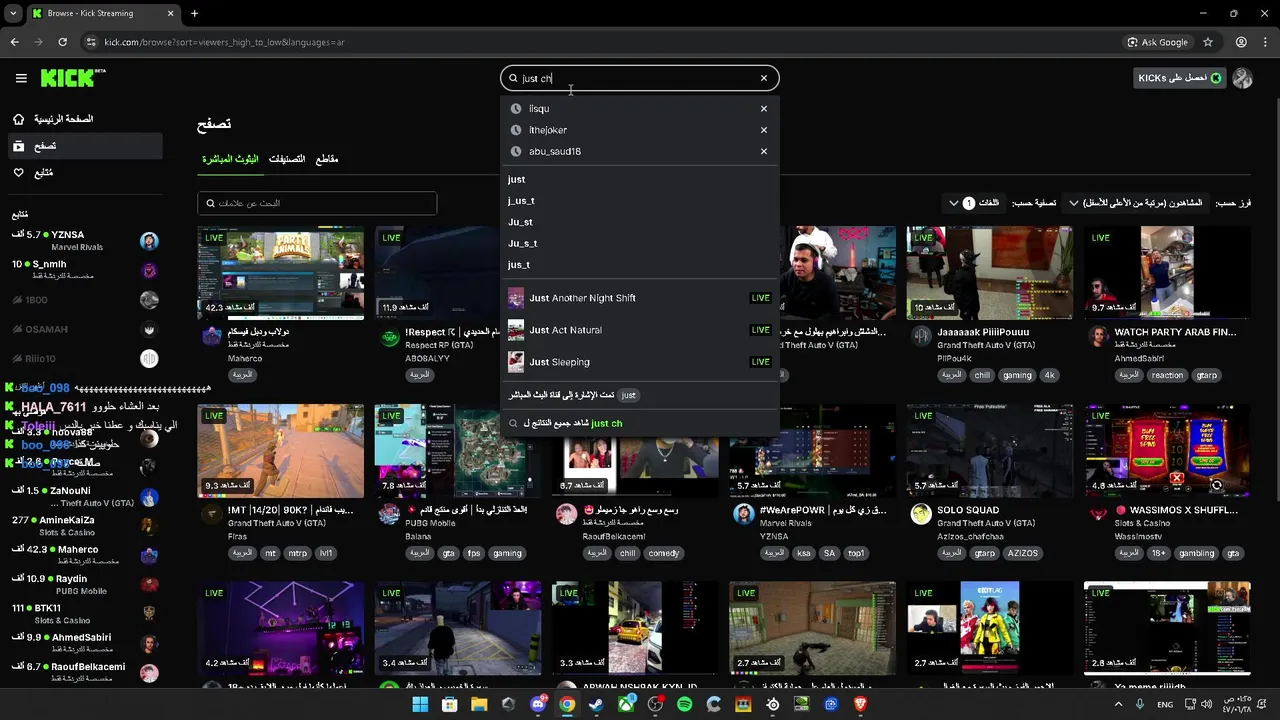Open YZNSA channel in sidebar

pyautogui.click(x=84, y=241)
